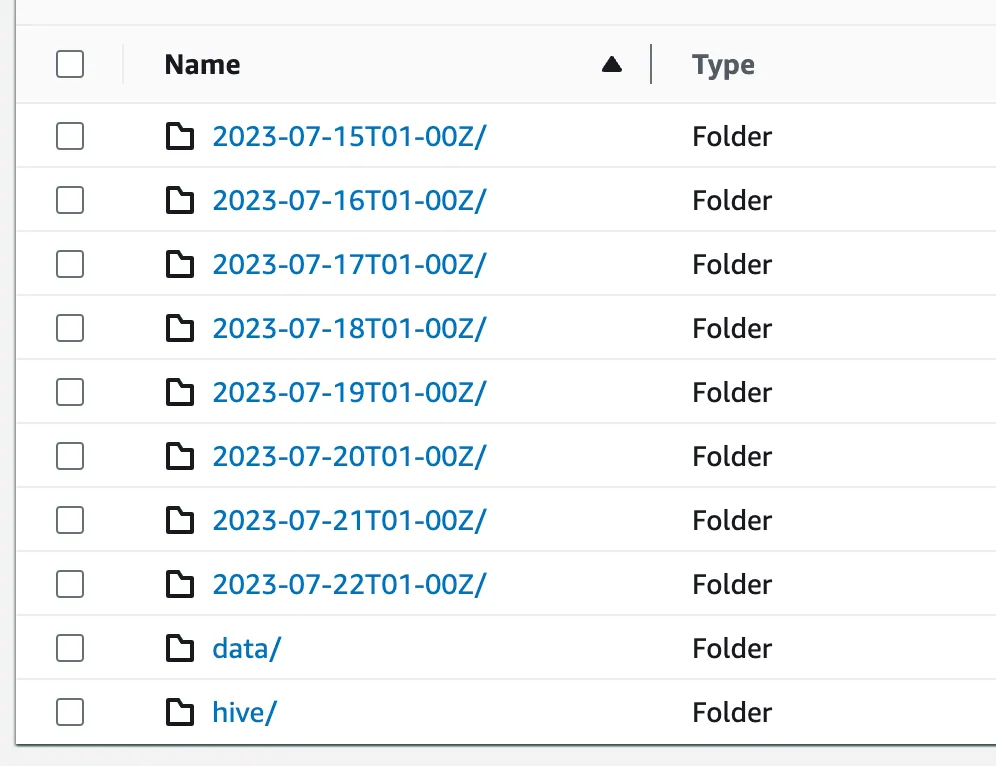Viewport: 996px width, 766px height.
Task: Select the checkbox for 2023-07-16T01-00Z/
Action: click(x=70, y=200)
